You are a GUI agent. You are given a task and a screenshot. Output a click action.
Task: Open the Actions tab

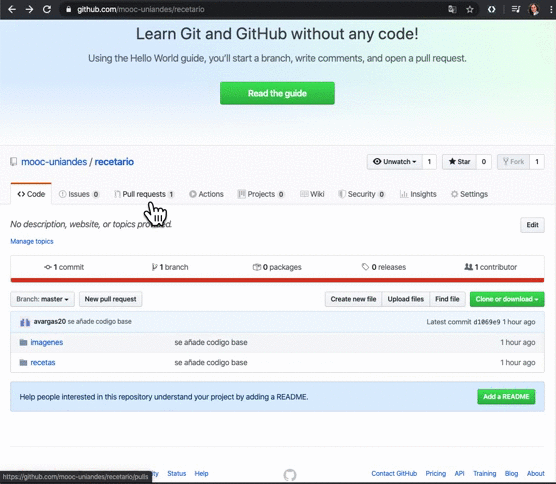point(206,194)
